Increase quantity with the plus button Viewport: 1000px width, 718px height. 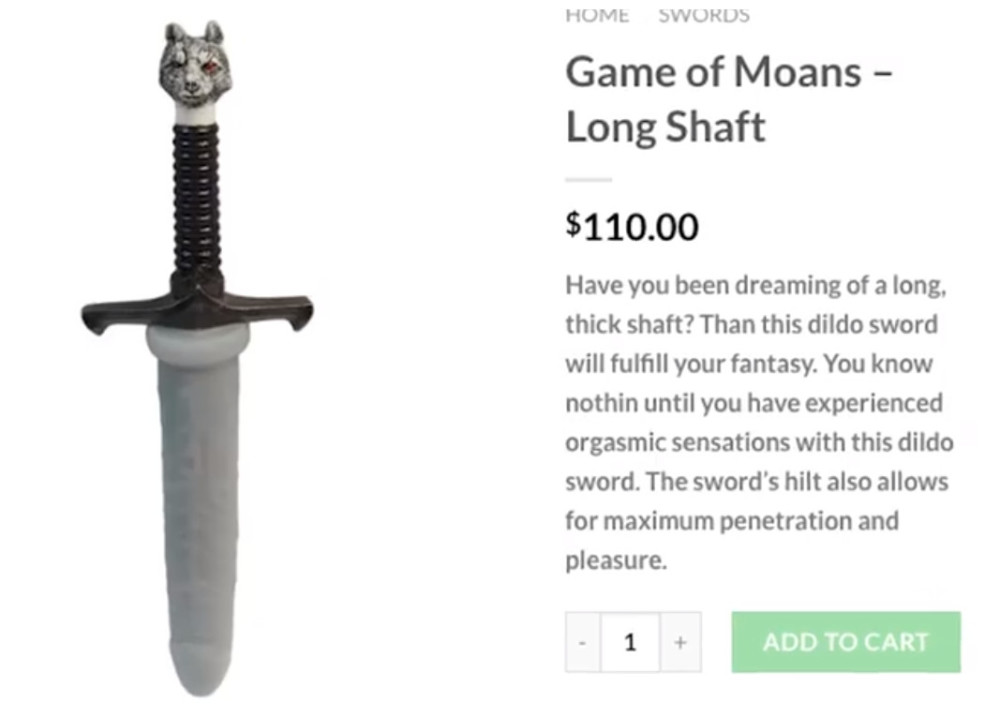pyautogui.click(x=680, y=642)
